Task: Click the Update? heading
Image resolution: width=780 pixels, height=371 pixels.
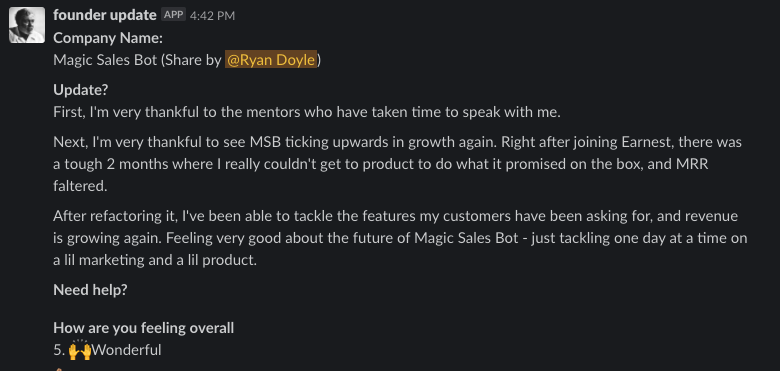Action: 81,91
